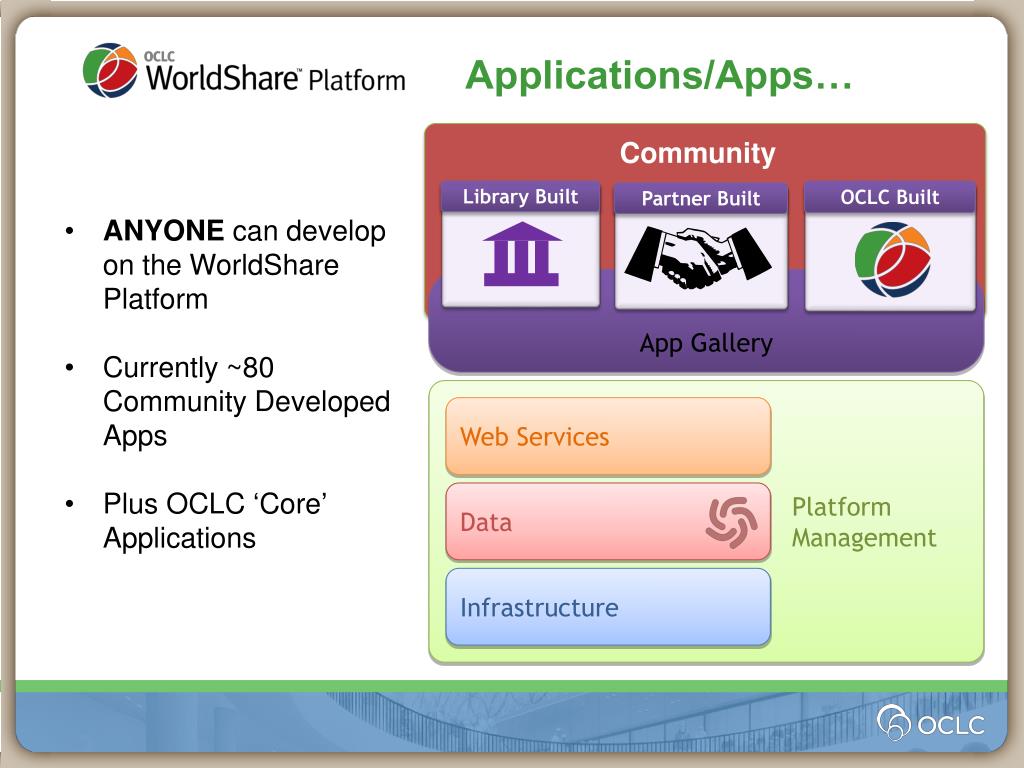Click the Web Services box
The width and height of the screenshot is (1024, 768).
608,436
